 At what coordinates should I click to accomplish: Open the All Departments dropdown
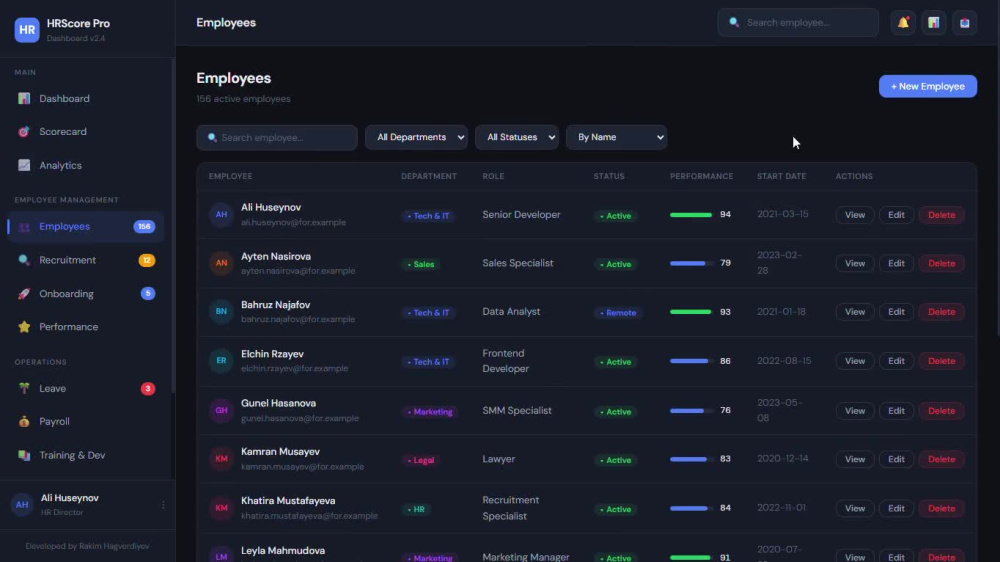pos(416,137)
